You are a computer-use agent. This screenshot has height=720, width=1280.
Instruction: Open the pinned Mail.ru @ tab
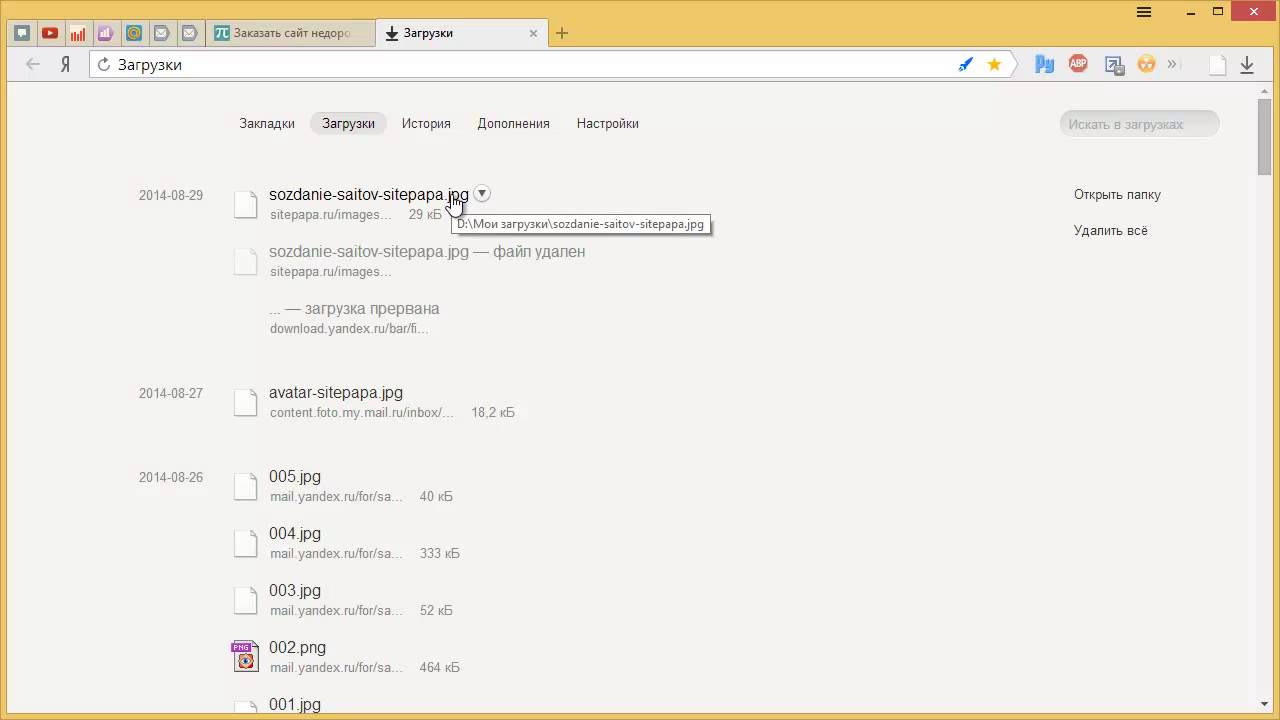pos(133,33)
